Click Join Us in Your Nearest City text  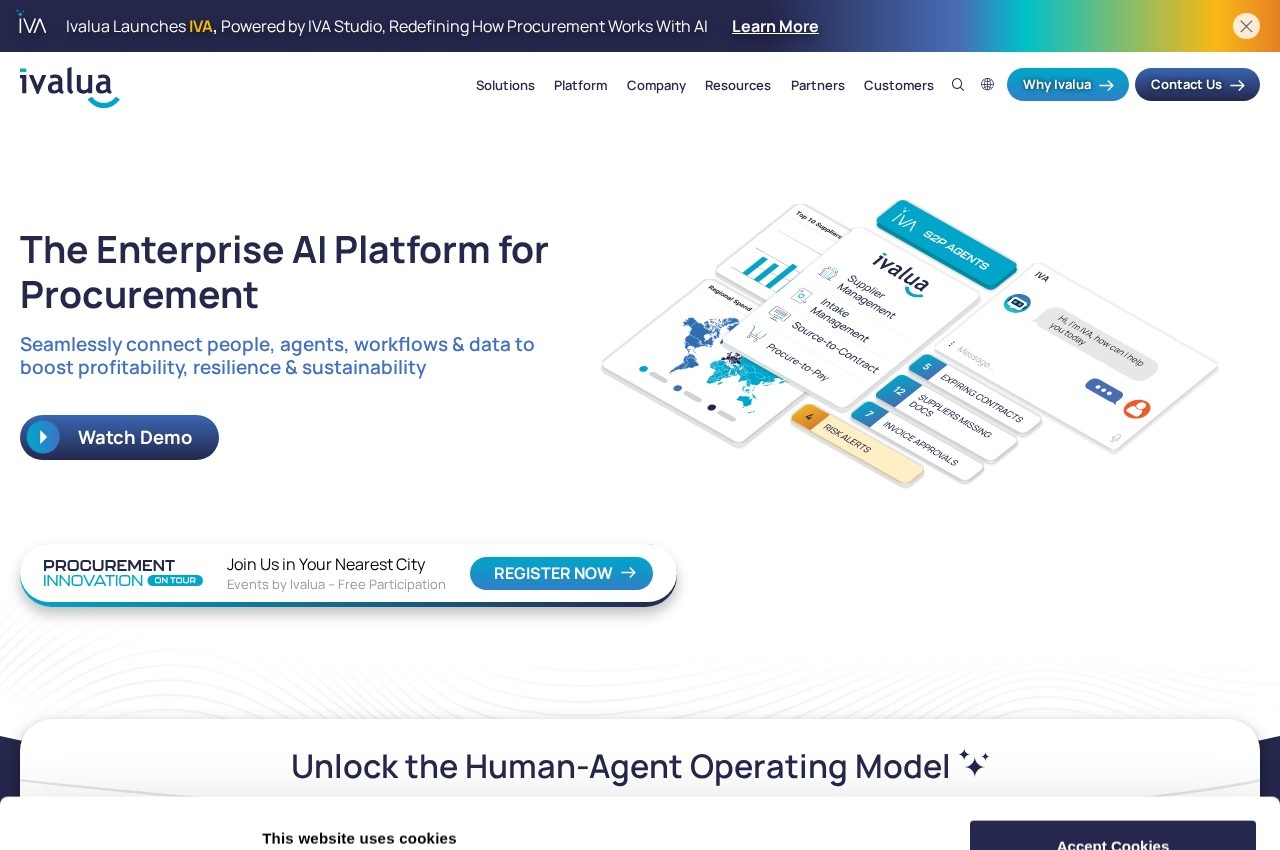pyautogui.click(x=326, y=564)
